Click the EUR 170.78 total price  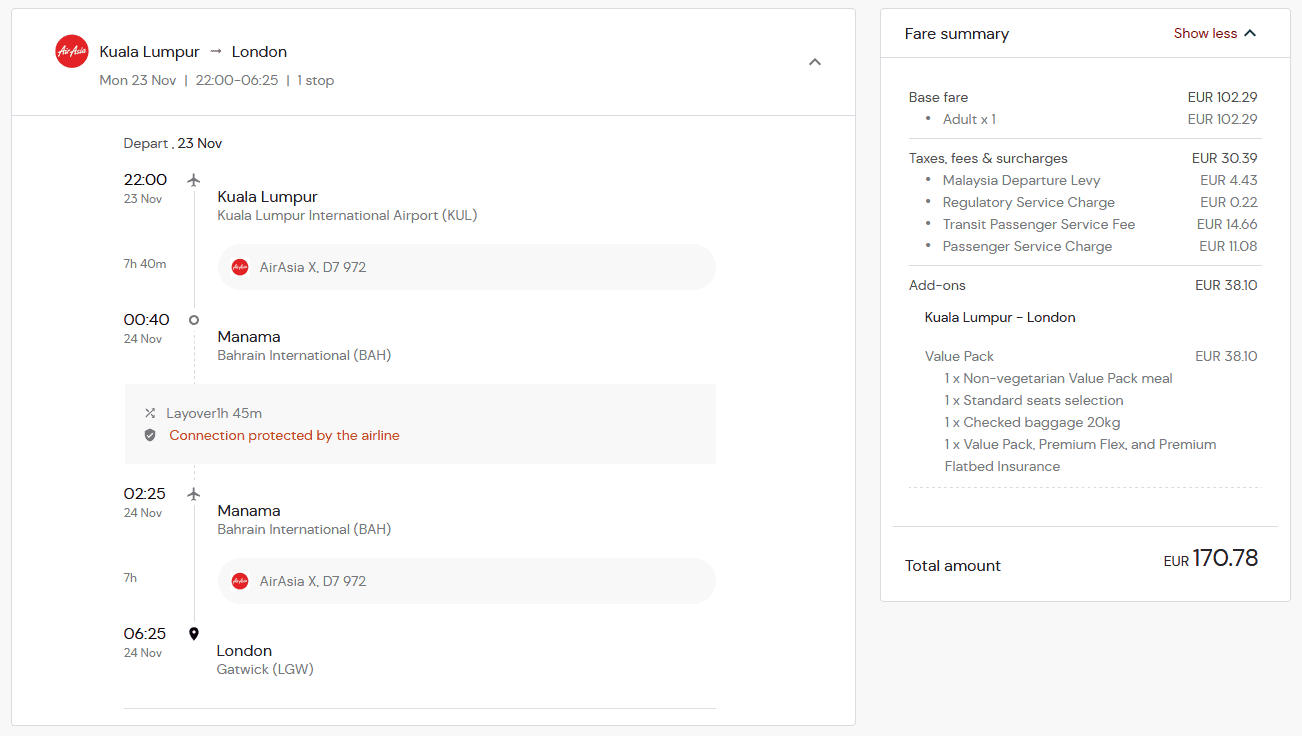[x=1211, y=558]
